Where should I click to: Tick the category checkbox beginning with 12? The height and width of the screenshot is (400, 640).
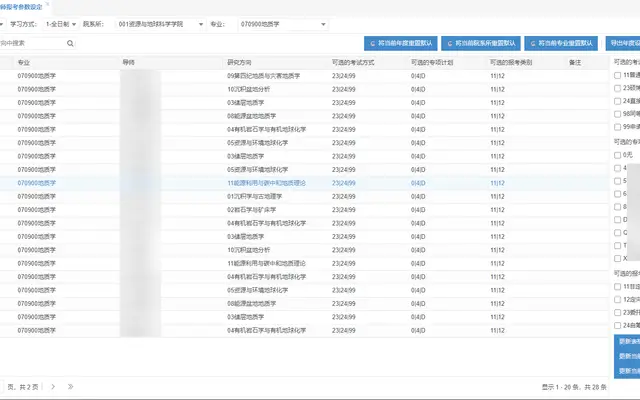tap(618, 300)
